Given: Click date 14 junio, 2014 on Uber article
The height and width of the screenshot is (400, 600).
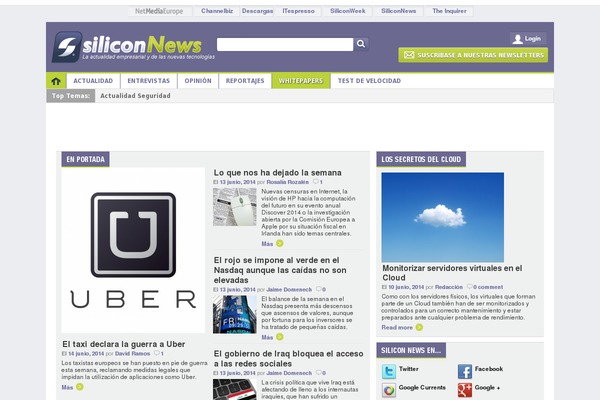Looking at the screenshot, I should (86, 353).
